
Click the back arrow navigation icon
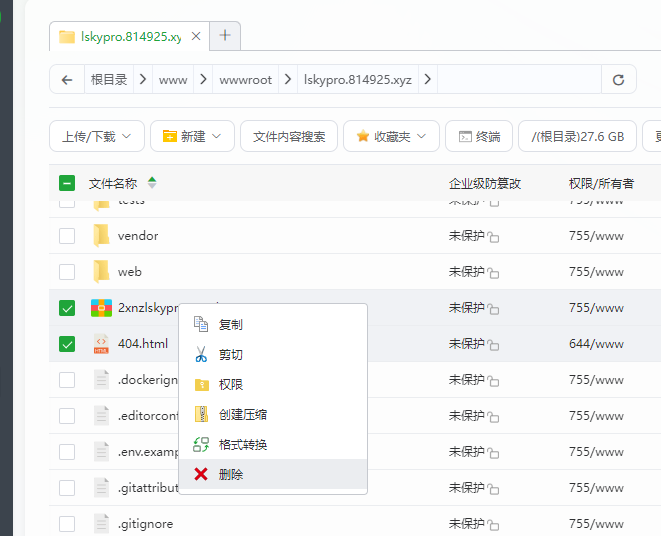[67, 80]
